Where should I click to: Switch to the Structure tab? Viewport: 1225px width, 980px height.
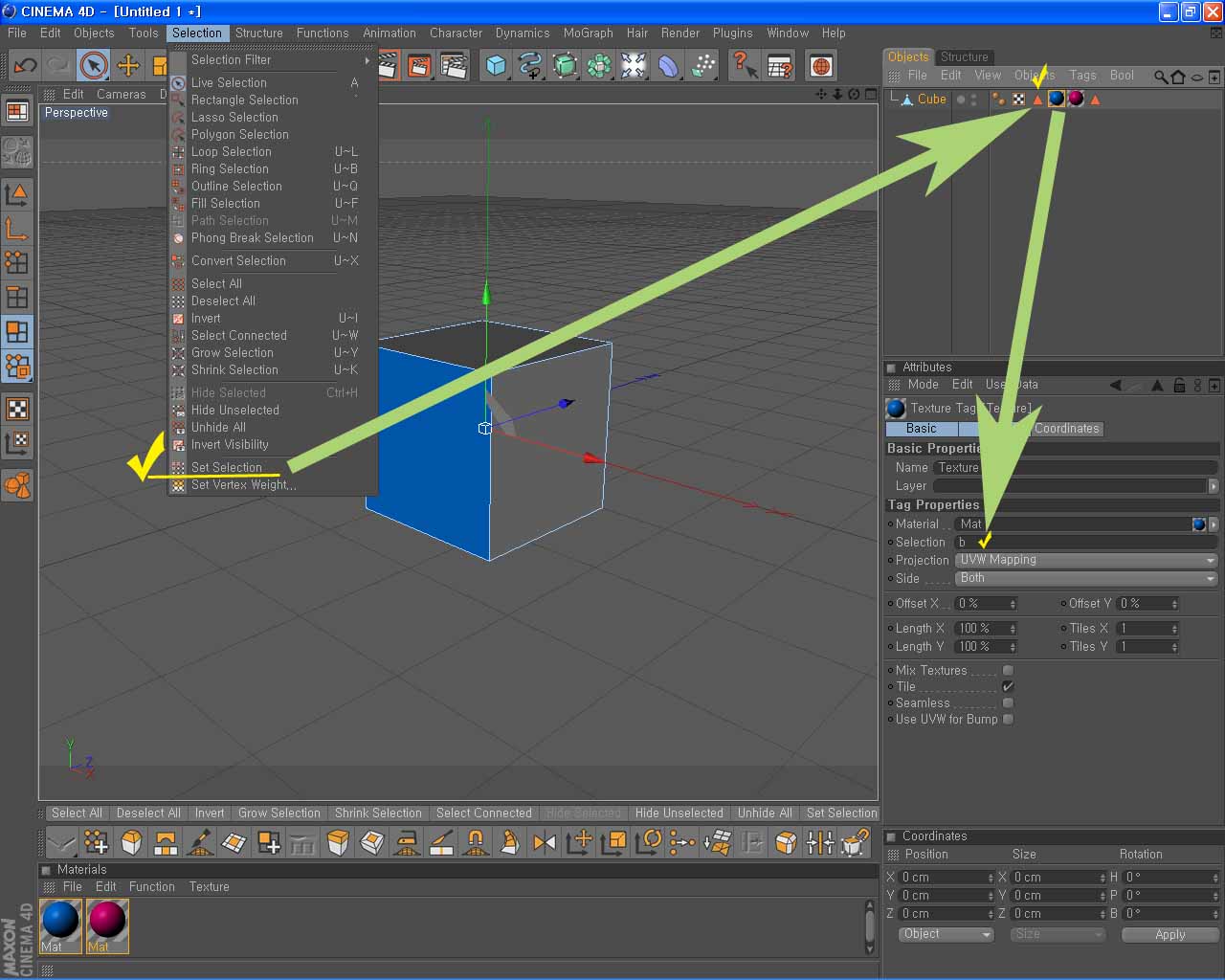pos(964,56)
